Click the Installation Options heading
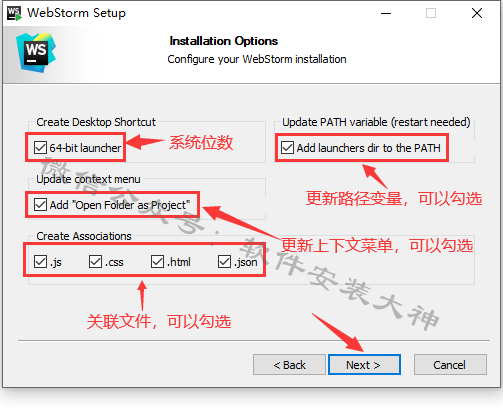The width and height of the screenshot is (503, 411). (224, 41)
